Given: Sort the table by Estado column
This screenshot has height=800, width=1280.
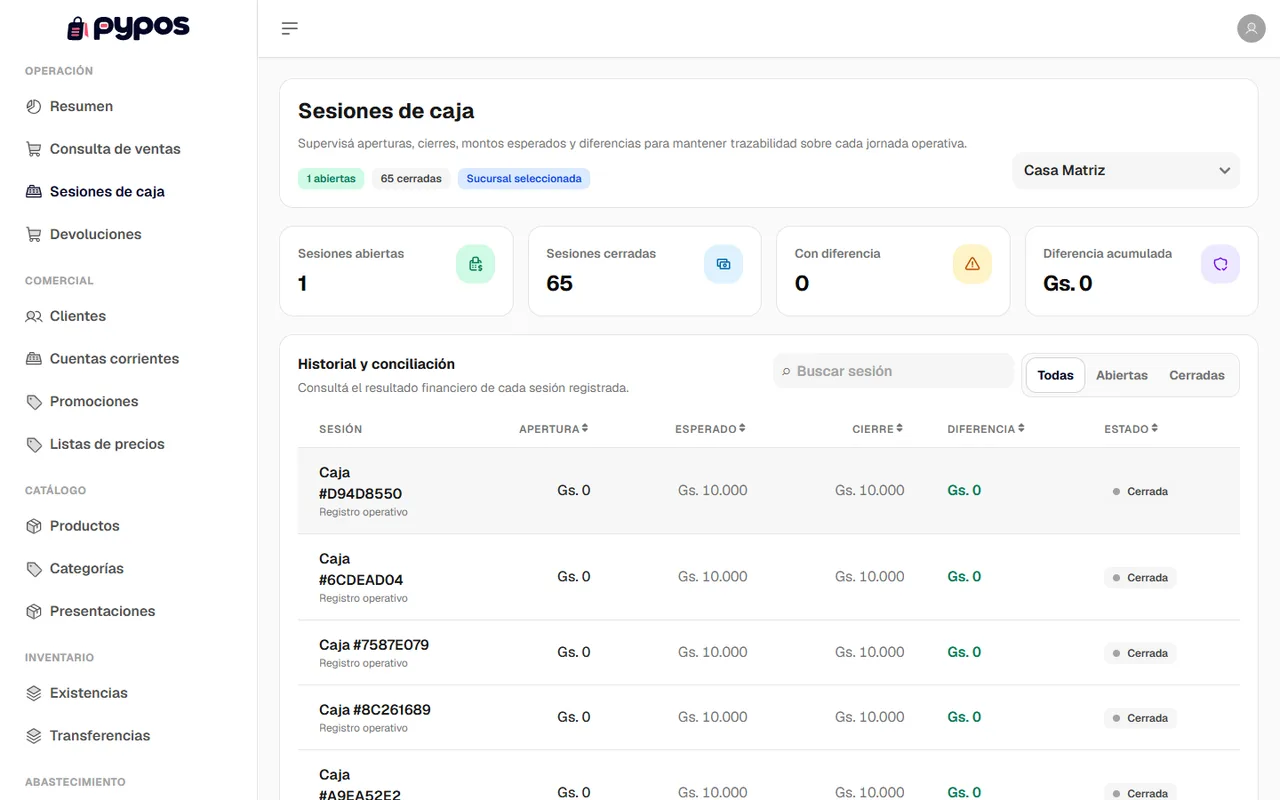Looking at the screenshot, I should click(1131, 429).
